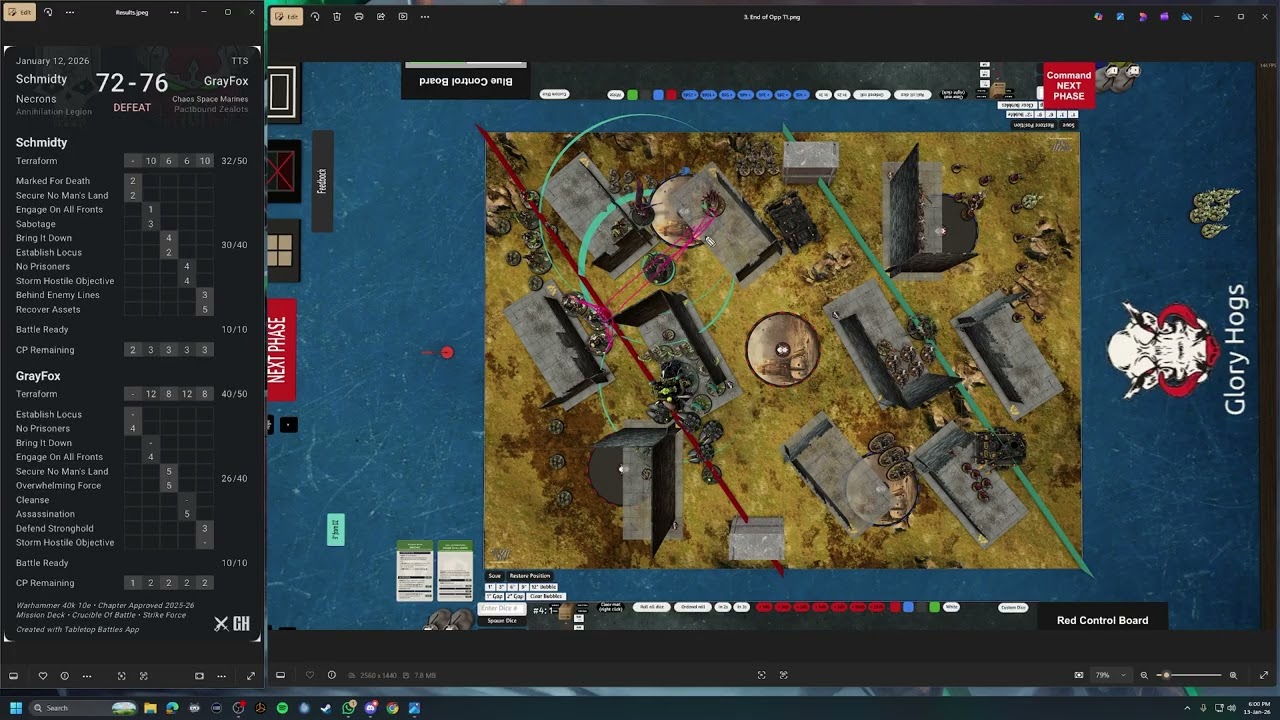Open Google Chrome from the taskbar
The height and width of the screenshot is (720, 1280).
(x=392, y=708)
